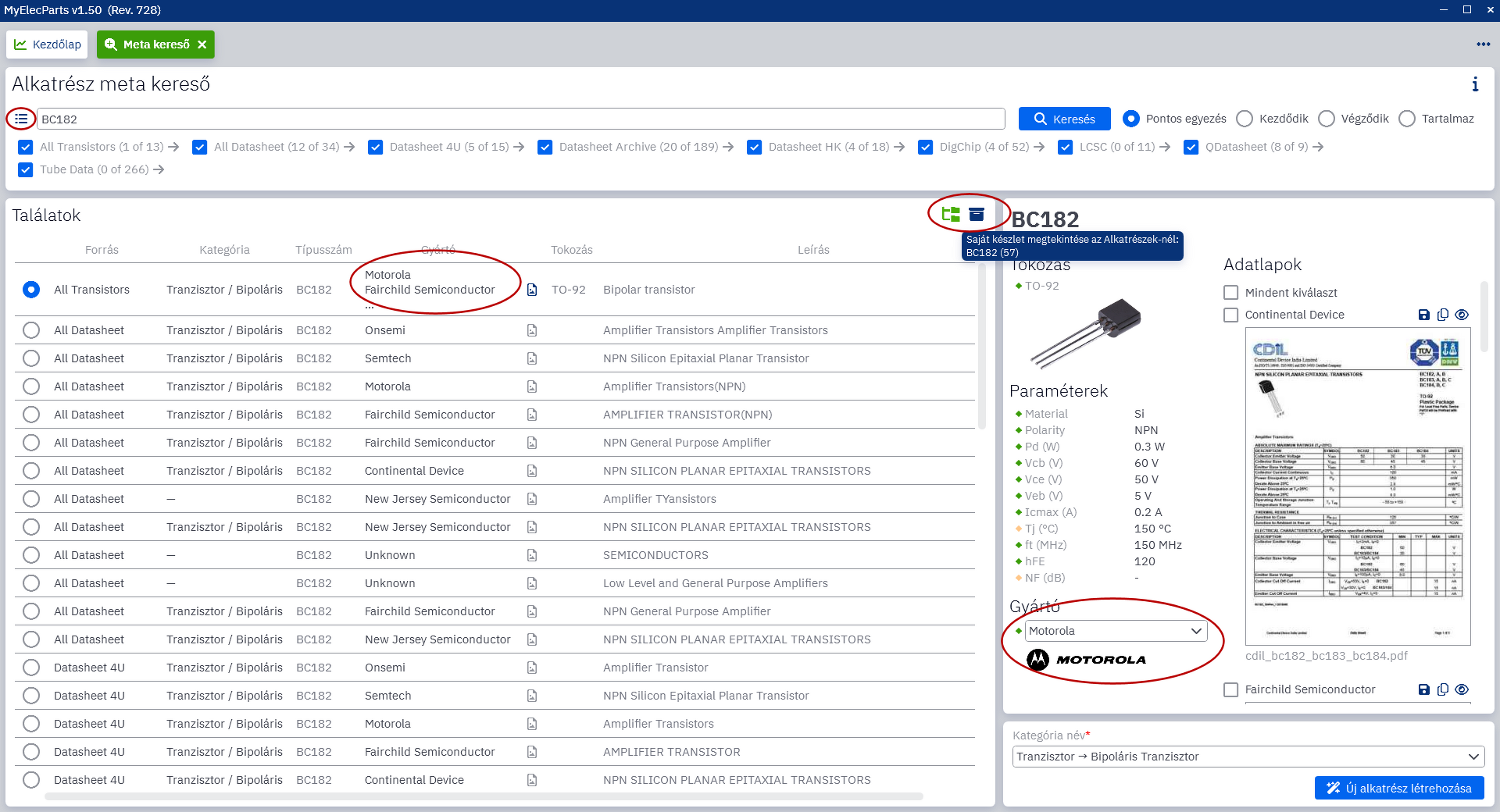Click the Típusszám column header
The image size is (1500, 812).
coord(323,250)
